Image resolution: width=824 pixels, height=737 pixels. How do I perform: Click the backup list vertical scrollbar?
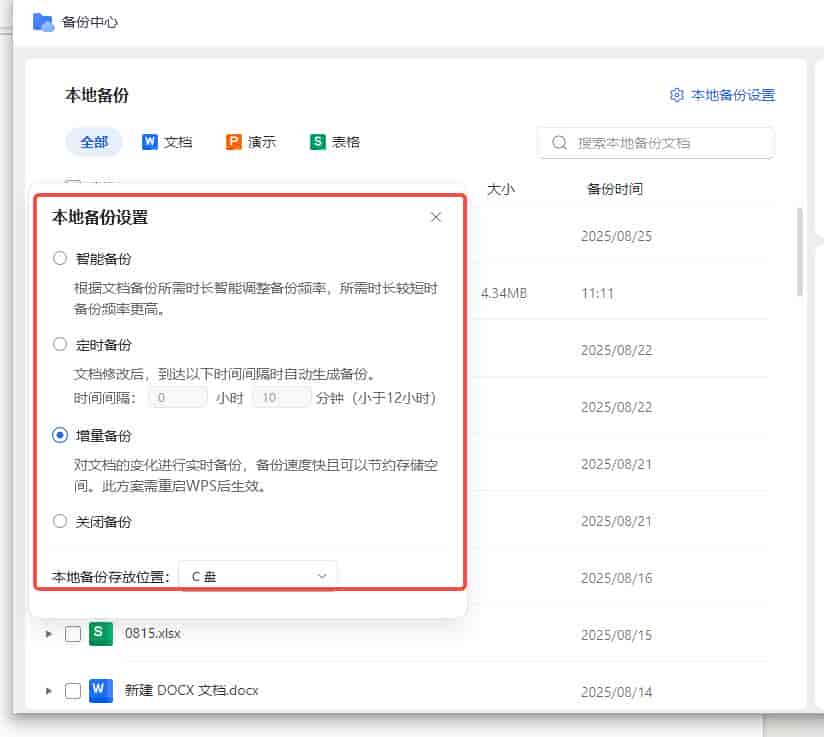point(799,252)
